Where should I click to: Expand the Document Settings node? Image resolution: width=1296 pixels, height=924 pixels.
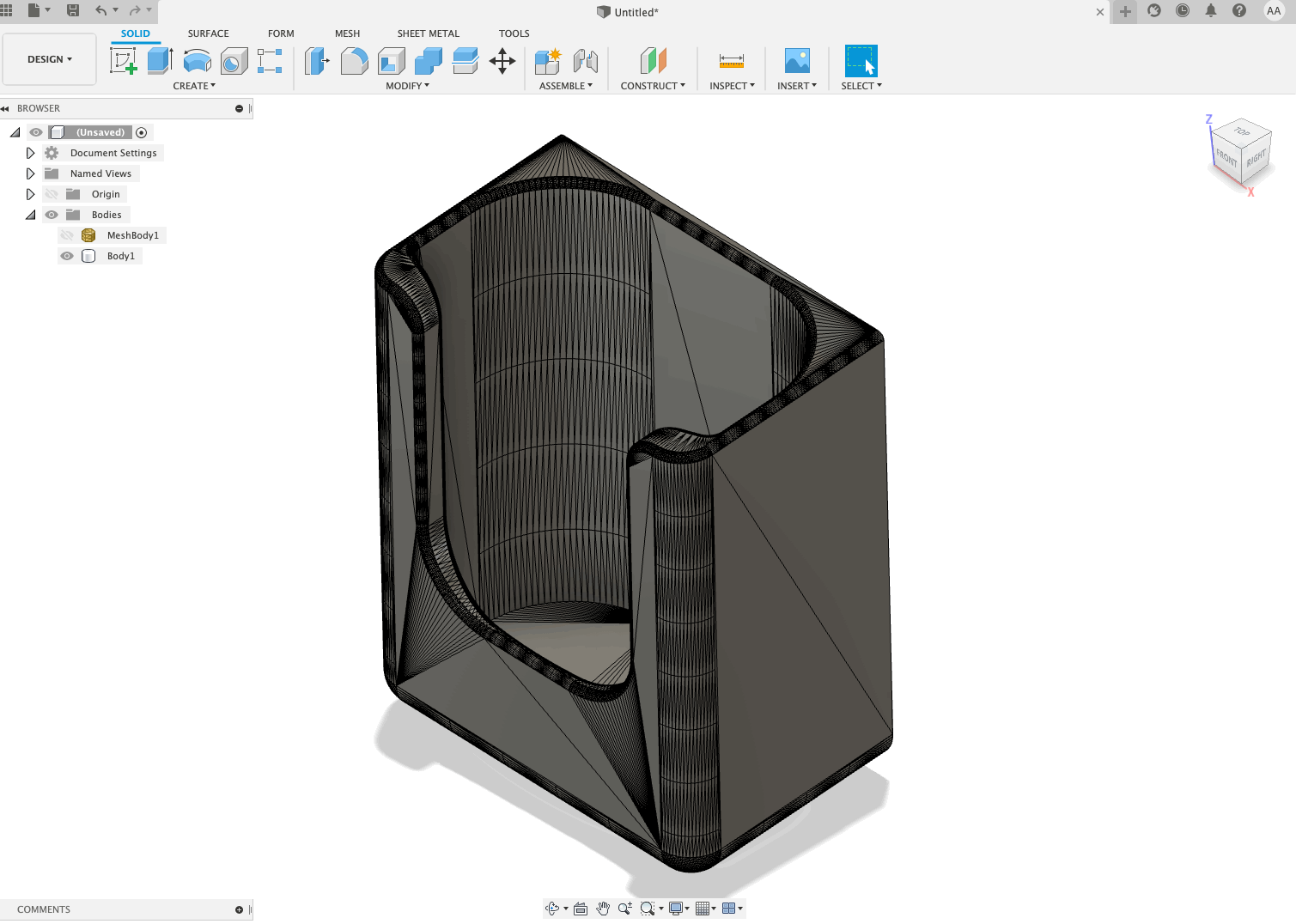coord(30,153)
